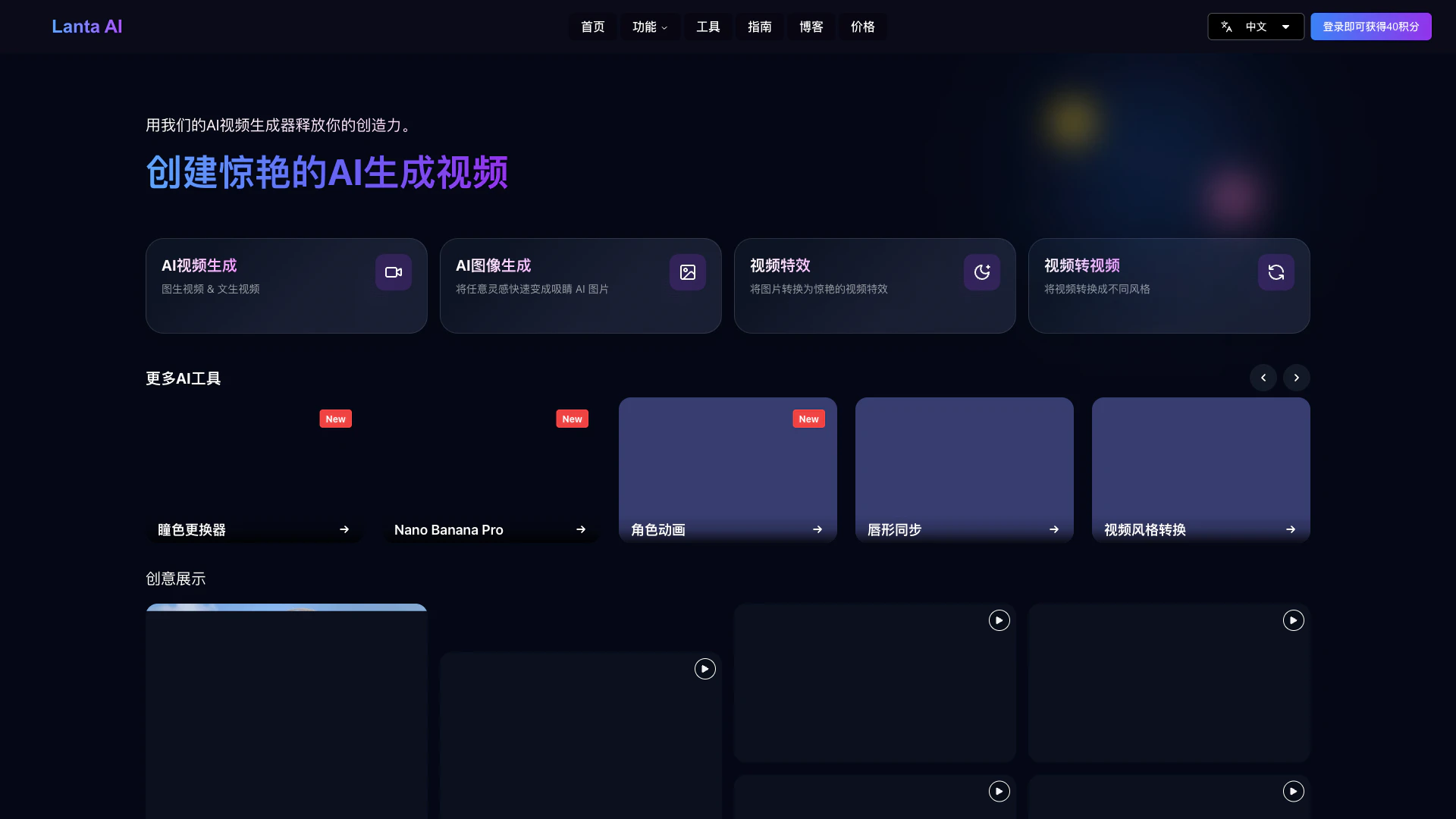The image size is (1456, 819).
Task: Click arrow icon on 唇形同步 card
Action: [1053, 529]
